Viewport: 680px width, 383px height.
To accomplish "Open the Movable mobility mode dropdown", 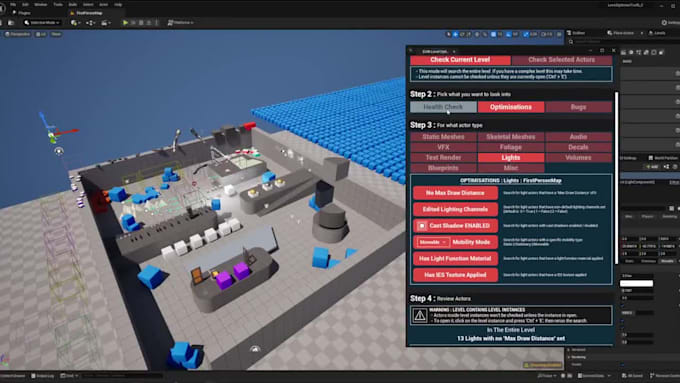I will pyautogui.click(x=432, y=242).
